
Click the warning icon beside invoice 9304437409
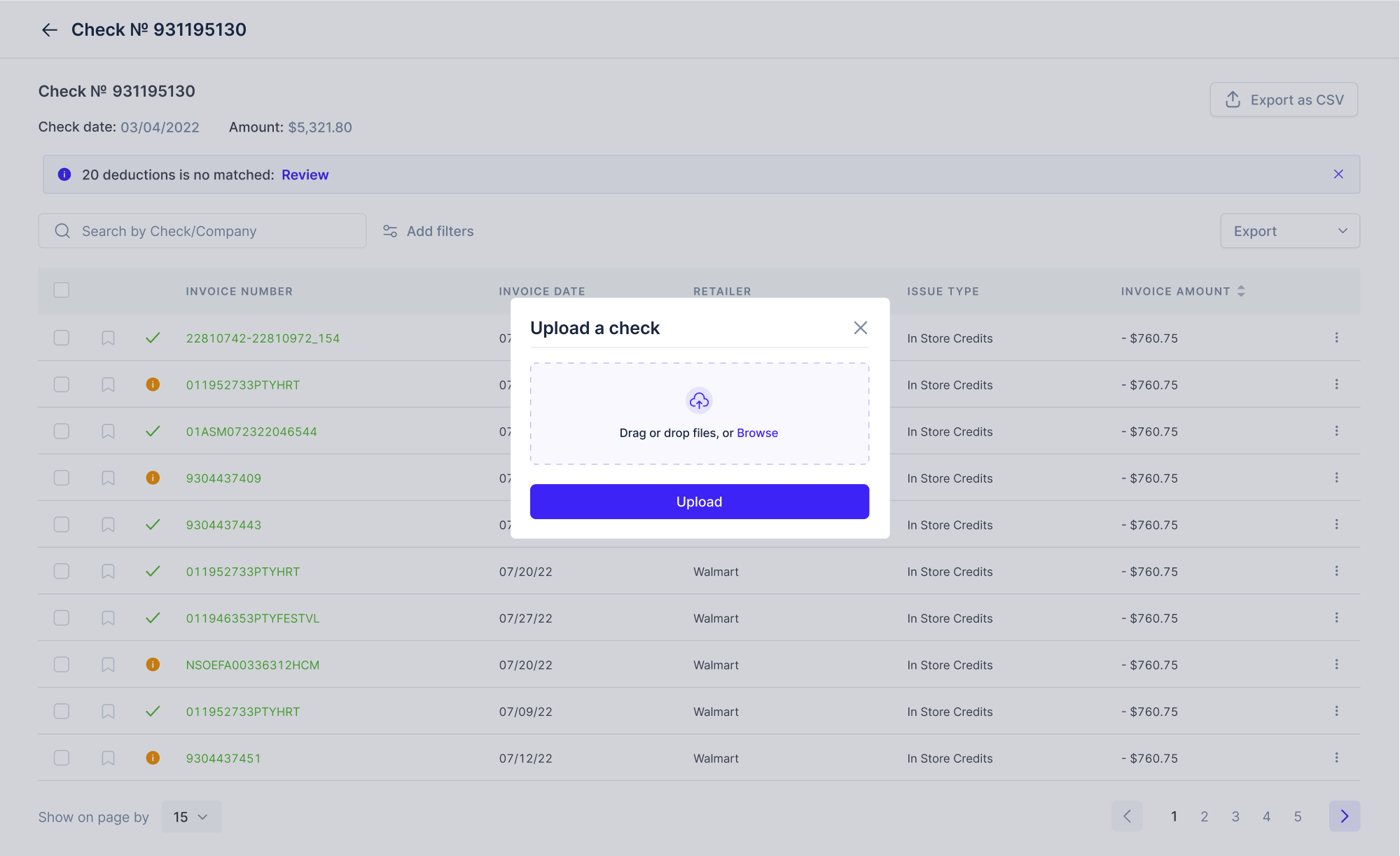pyautogui.click(x=153, y=478)
